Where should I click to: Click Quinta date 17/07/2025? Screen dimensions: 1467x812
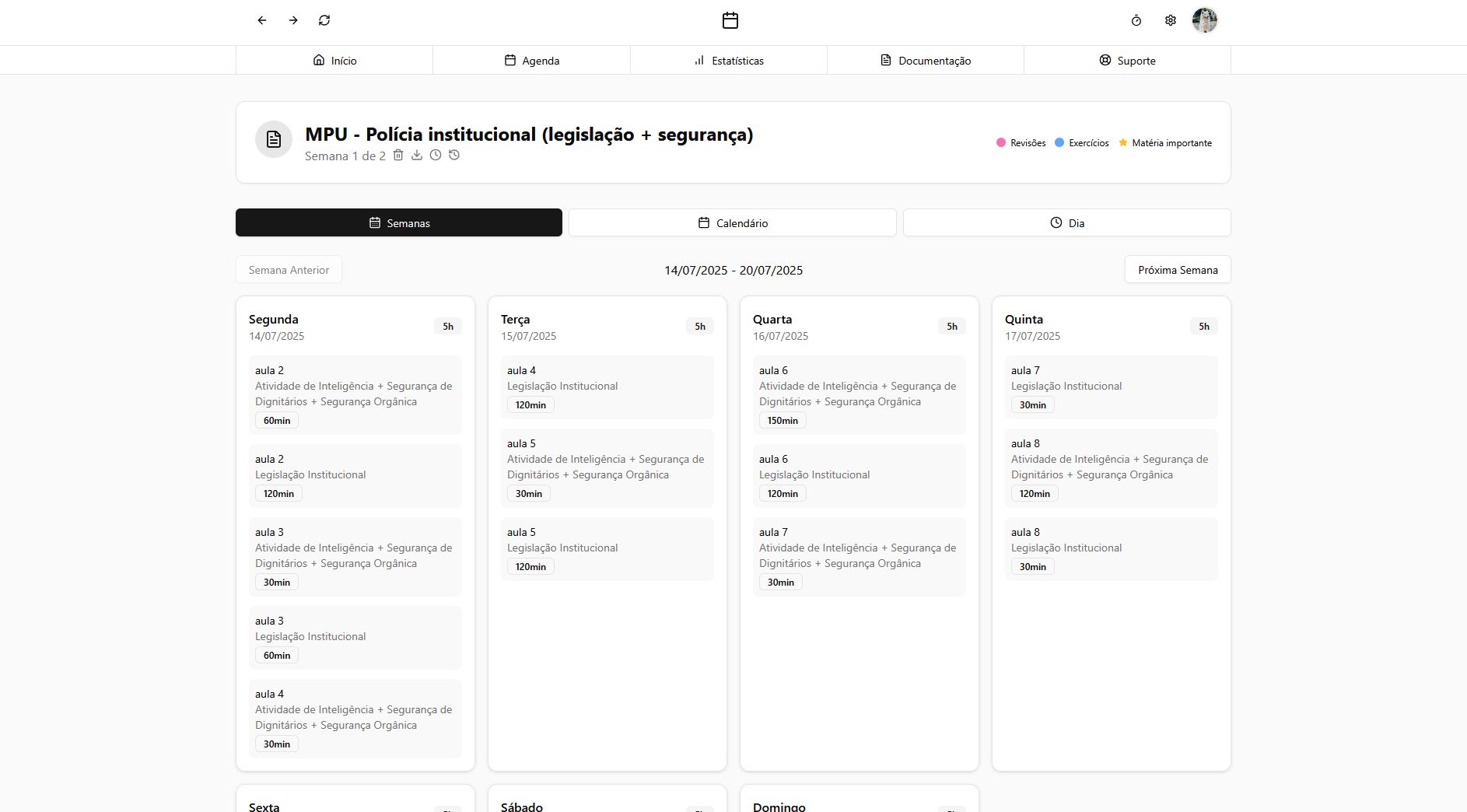(x=1032, y=336)
